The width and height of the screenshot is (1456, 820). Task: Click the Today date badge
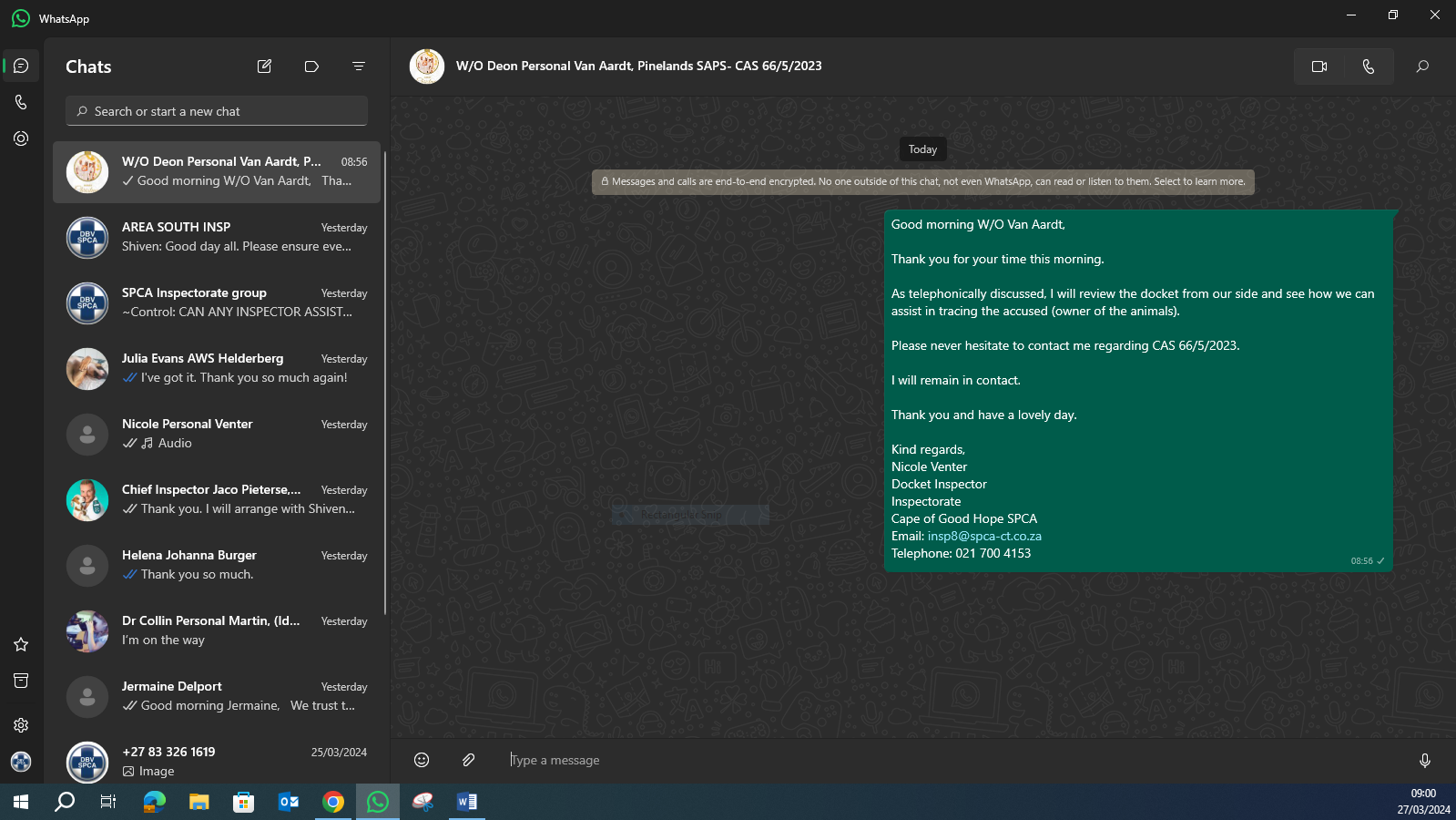pyautogui.click(x=922, y=149)
